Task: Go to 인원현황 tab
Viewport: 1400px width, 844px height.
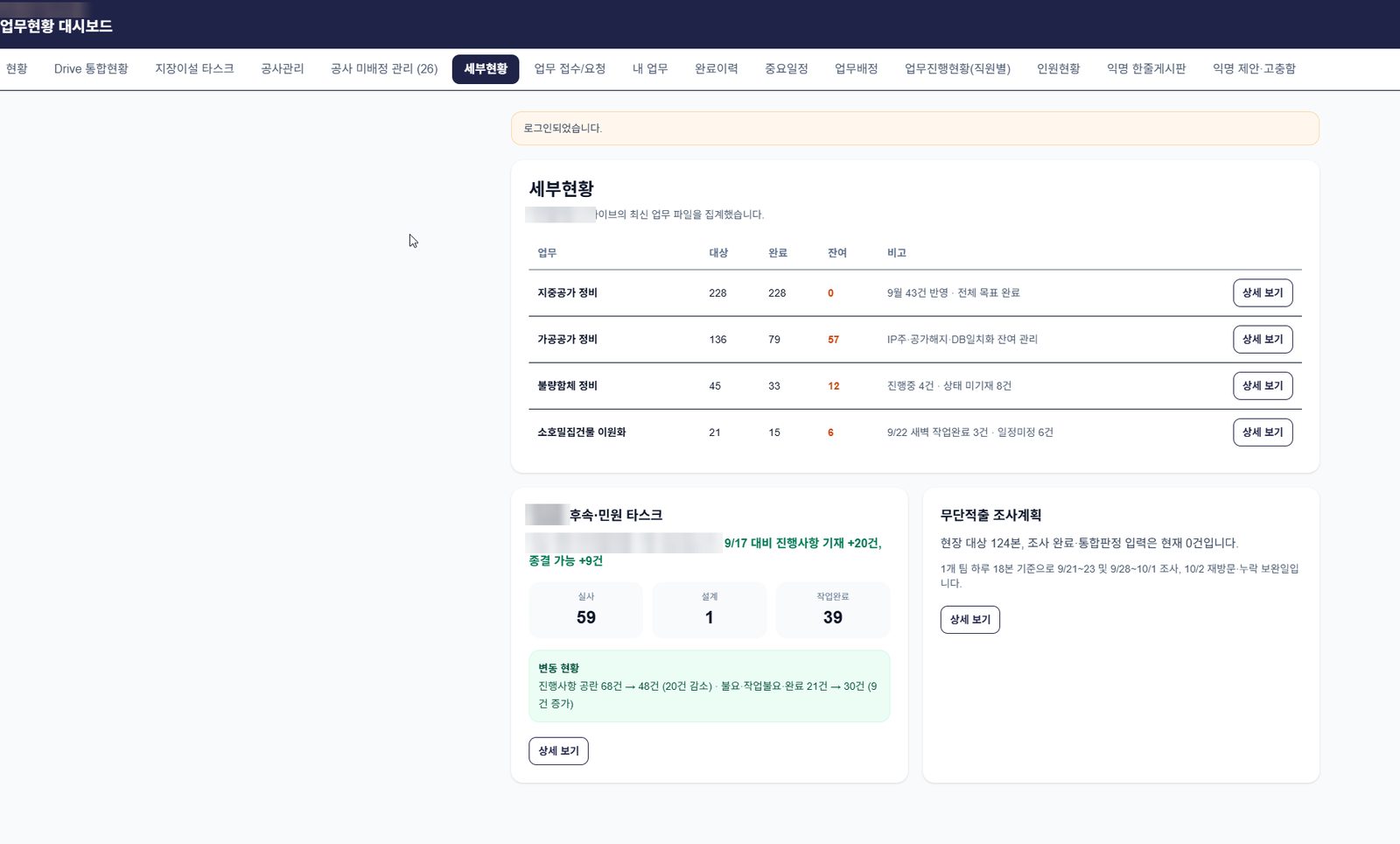Action: [x=1059, y=69]
